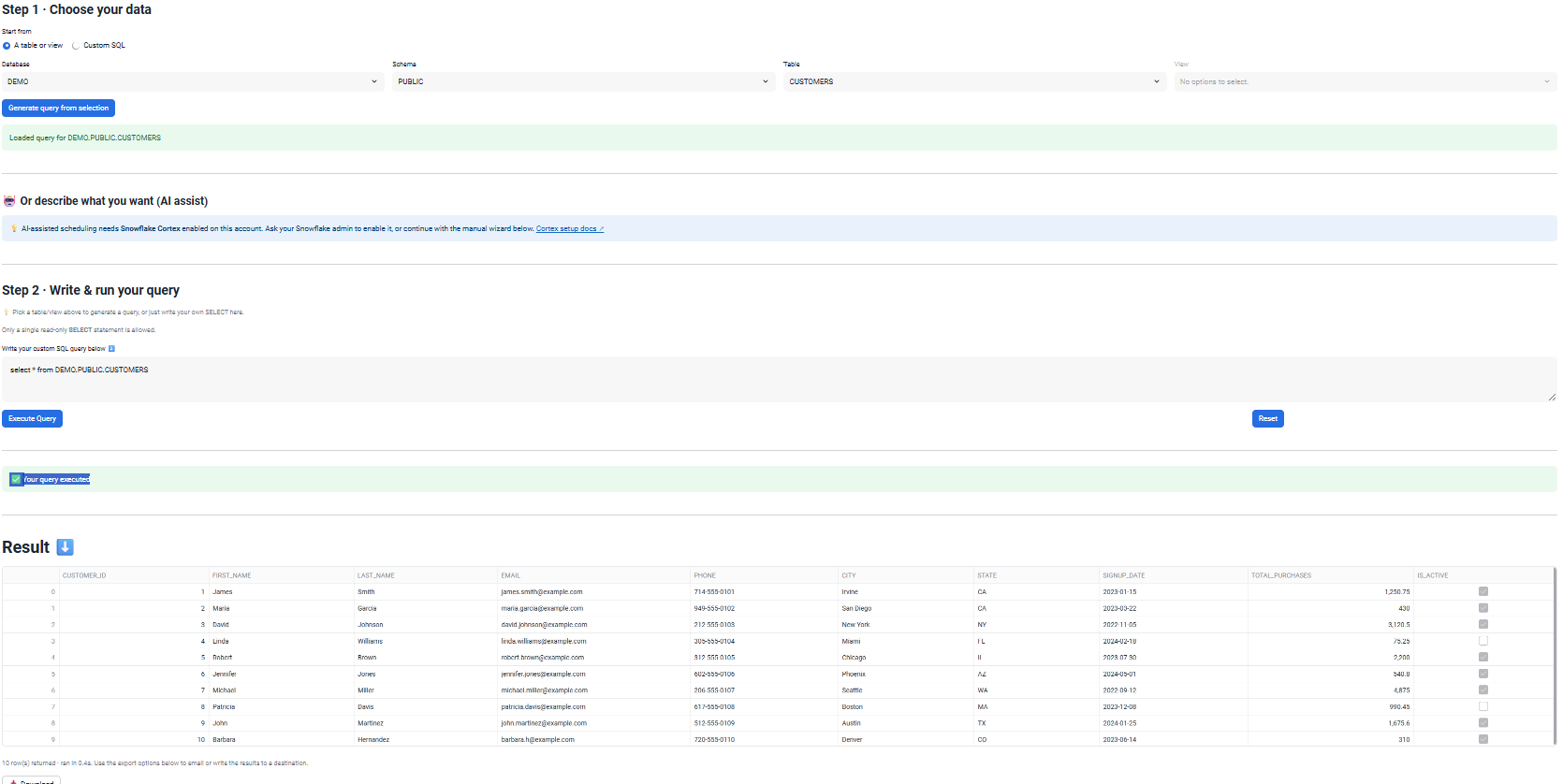Screen dimensions: 1563x784
Task: Toggle IS_ACTIVE checkbox in Patricia Davis row
Action: coord(1483,706)
